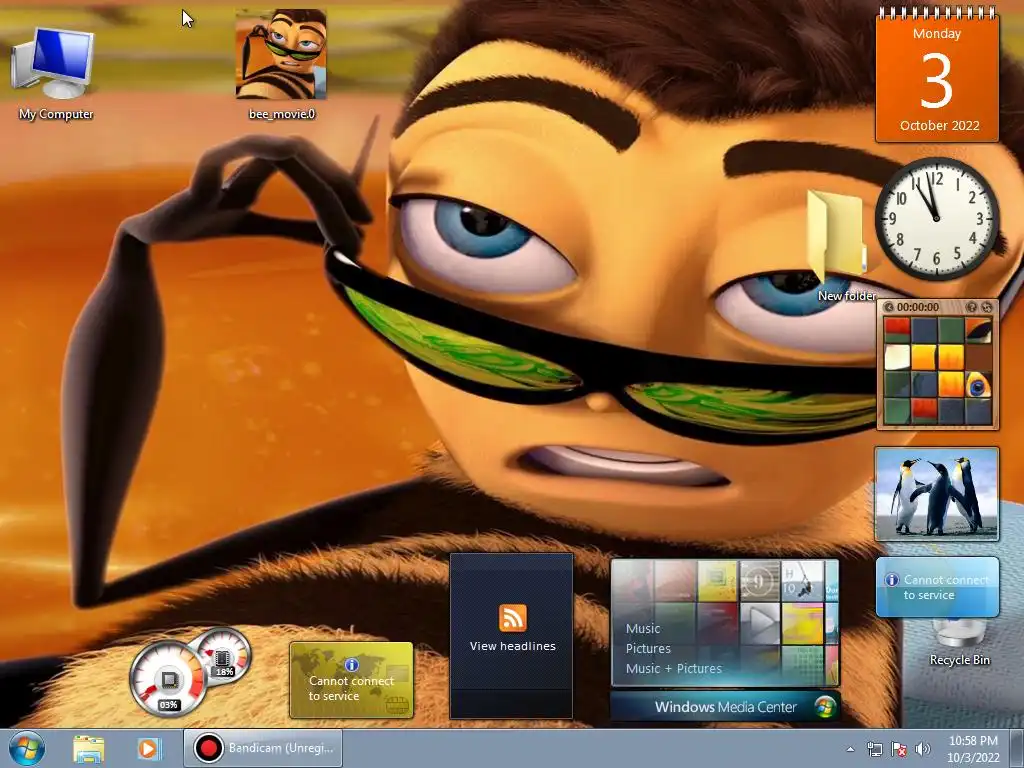
Task: Show the puzzle picture hint button
Action: pos(972,307)
